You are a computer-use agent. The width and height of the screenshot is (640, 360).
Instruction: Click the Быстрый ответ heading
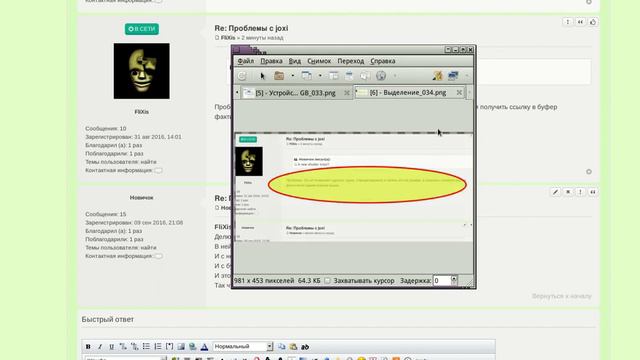point(107,319)
